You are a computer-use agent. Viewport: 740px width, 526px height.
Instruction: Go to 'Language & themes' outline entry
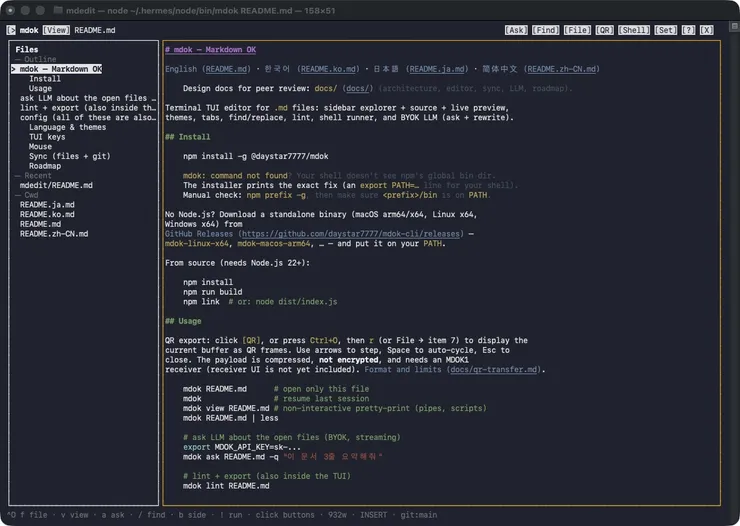[x=67, y=127]
